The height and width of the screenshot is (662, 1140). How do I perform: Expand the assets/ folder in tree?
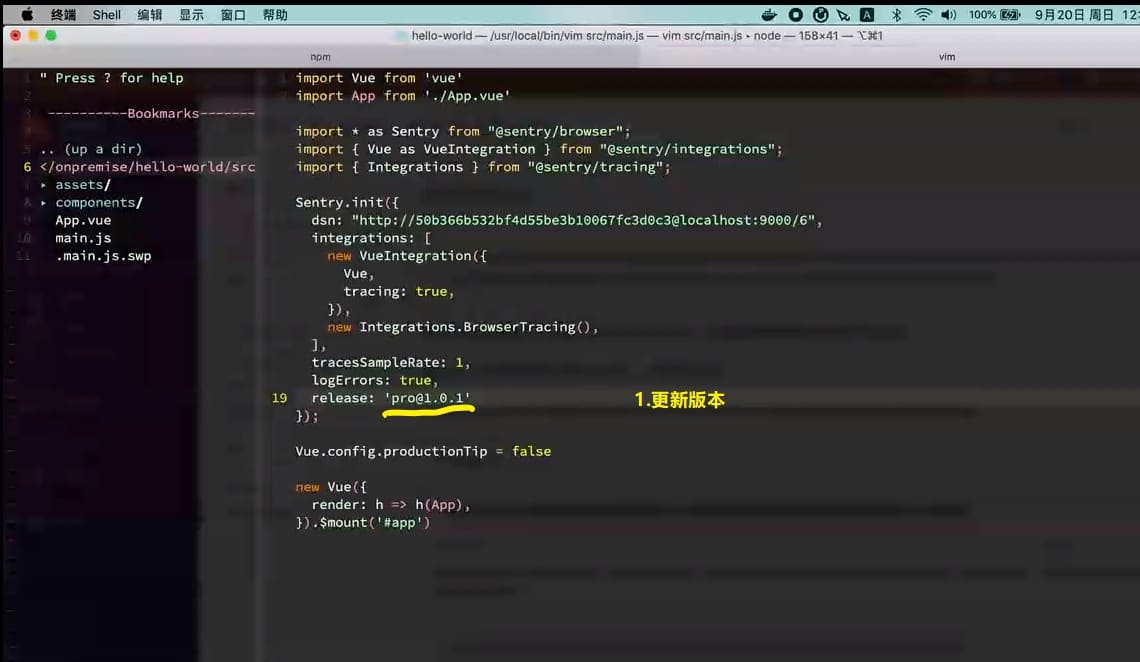pos(44,185)
